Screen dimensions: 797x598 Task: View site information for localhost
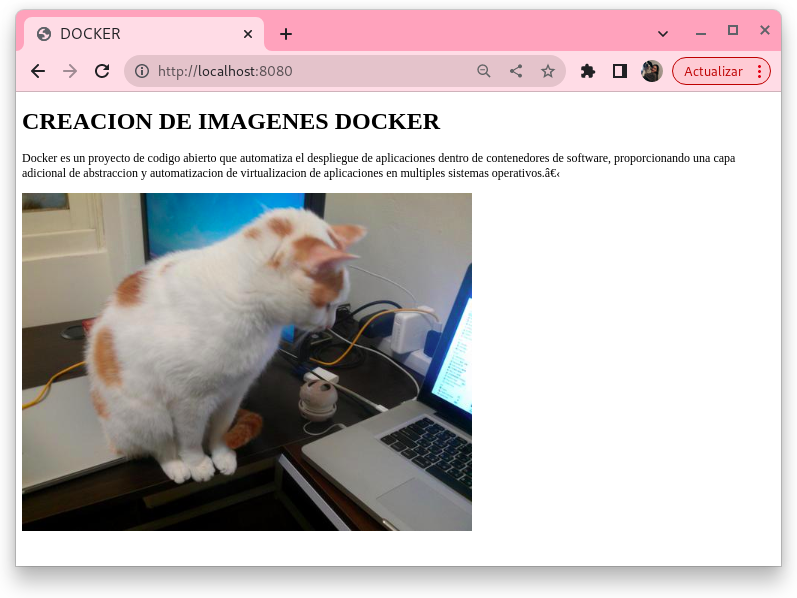(142, 71)
